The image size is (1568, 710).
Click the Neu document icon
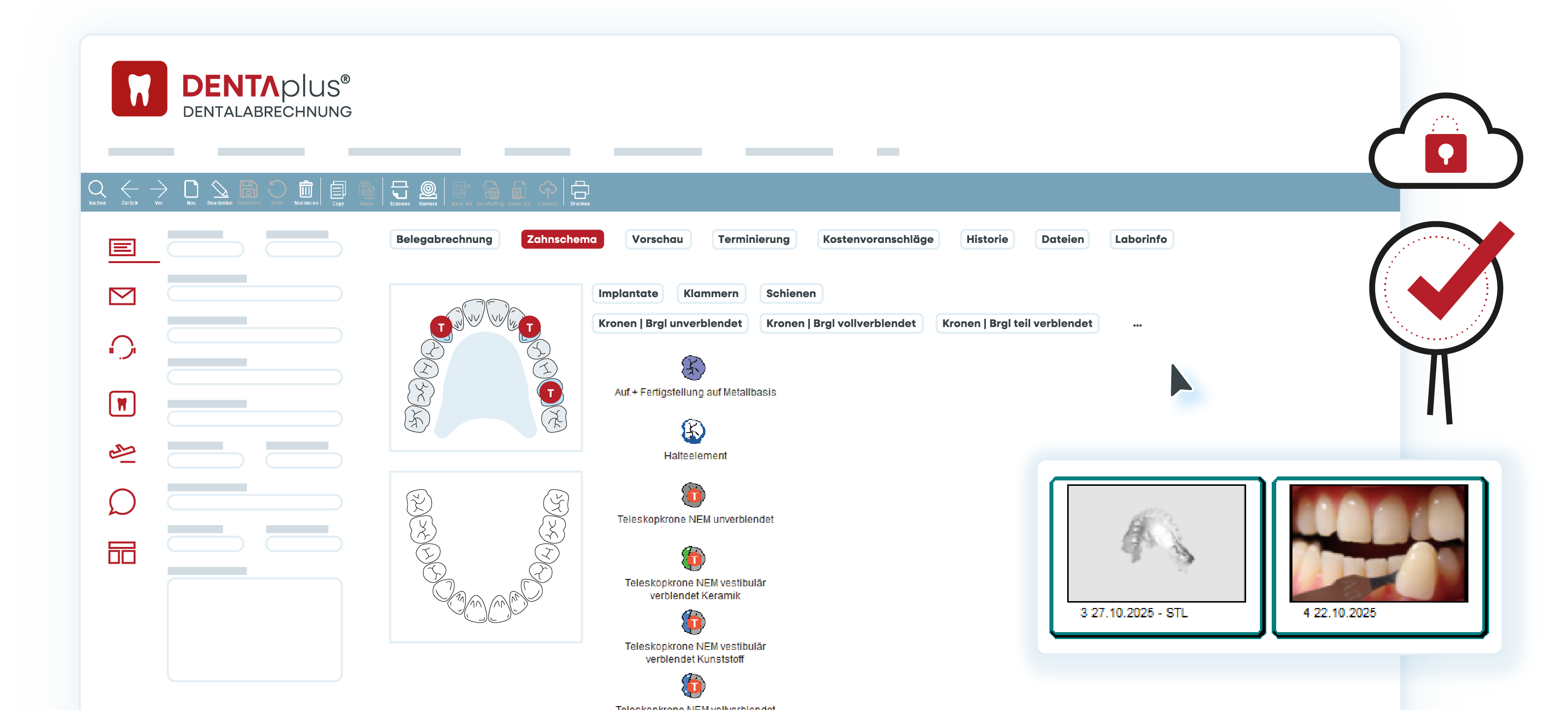click(191, 190)
